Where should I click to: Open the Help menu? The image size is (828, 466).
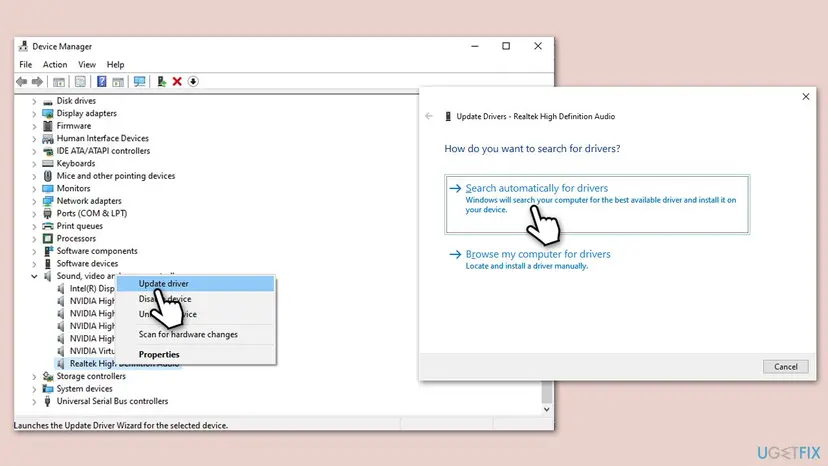click(x=115, y=64)
